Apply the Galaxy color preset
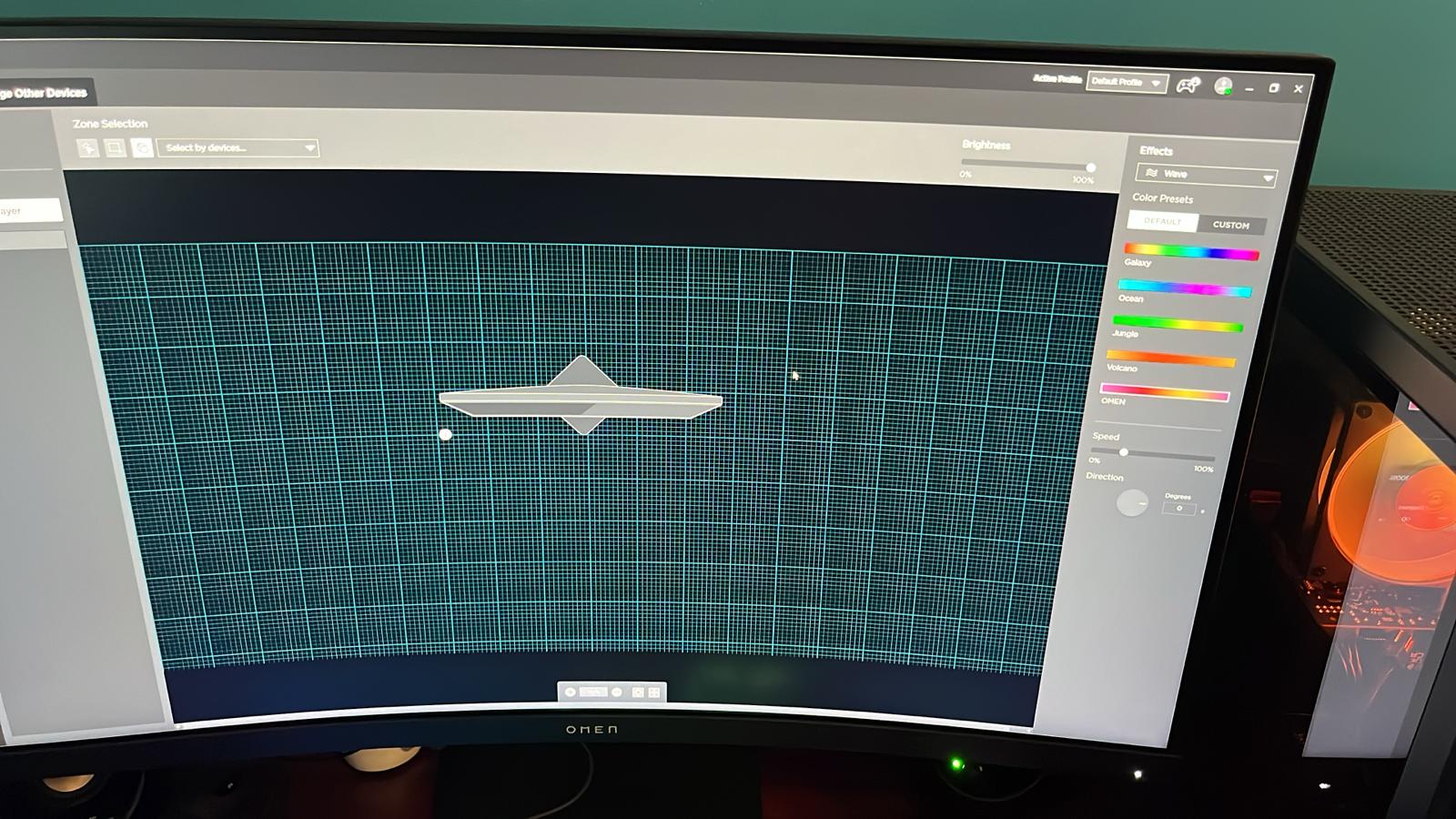 [1191, 252]
